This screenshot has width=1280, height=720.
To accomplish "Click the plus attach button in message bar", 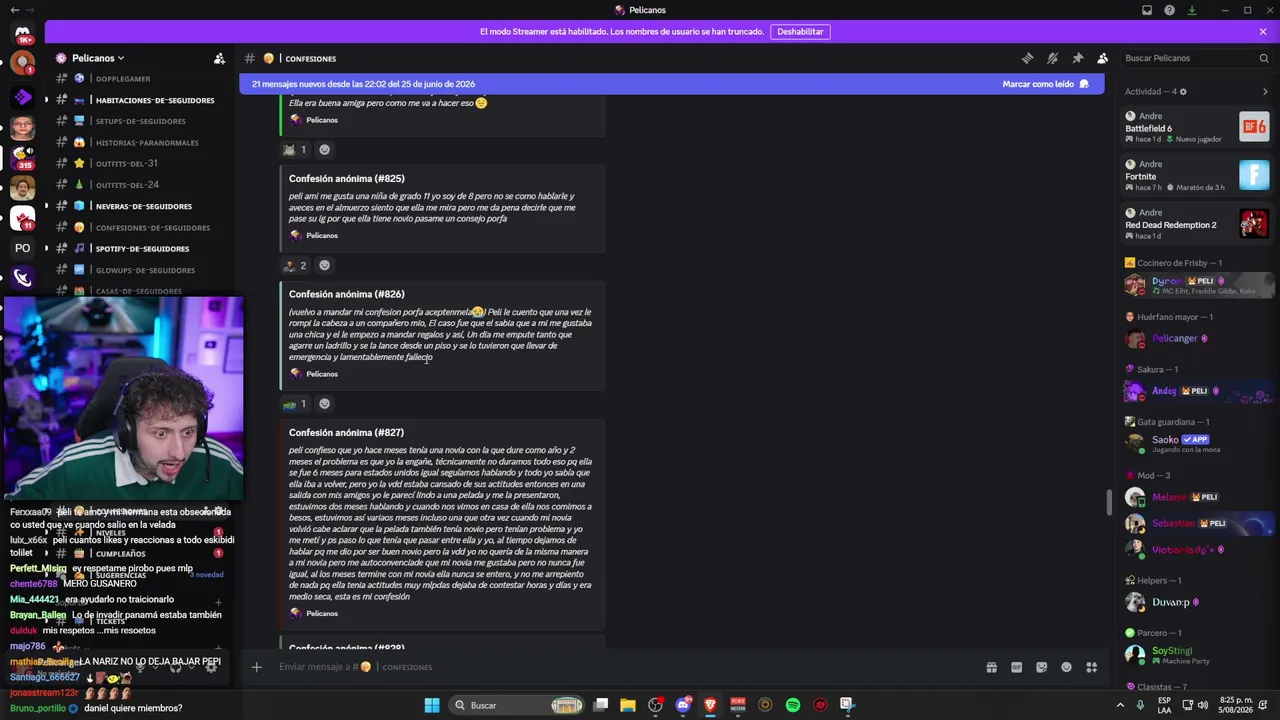I will point(256,667).
